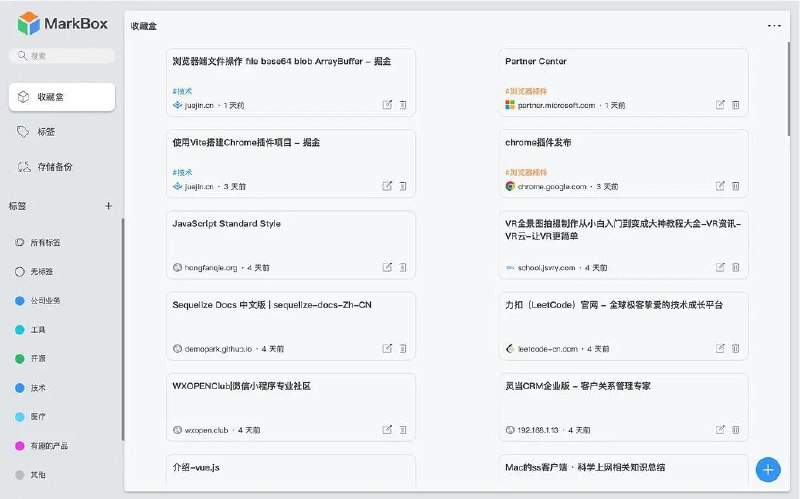Screen dimensions: 800x499
Task: Open the 收藏盒 sidebar item
Action: click(x=62, y=97)
